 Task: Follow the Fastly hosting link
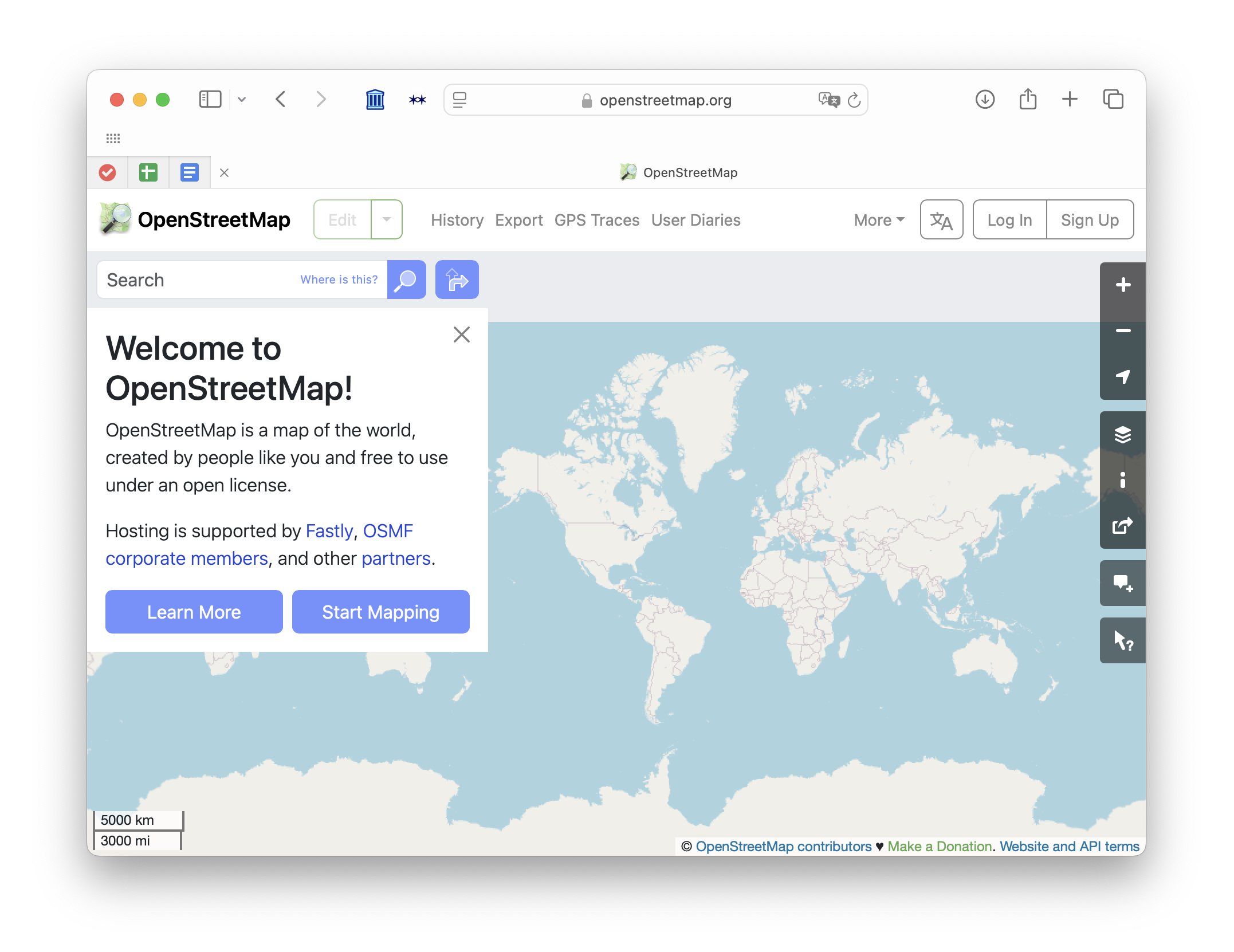pyautogui.click(x=329, y=531)
